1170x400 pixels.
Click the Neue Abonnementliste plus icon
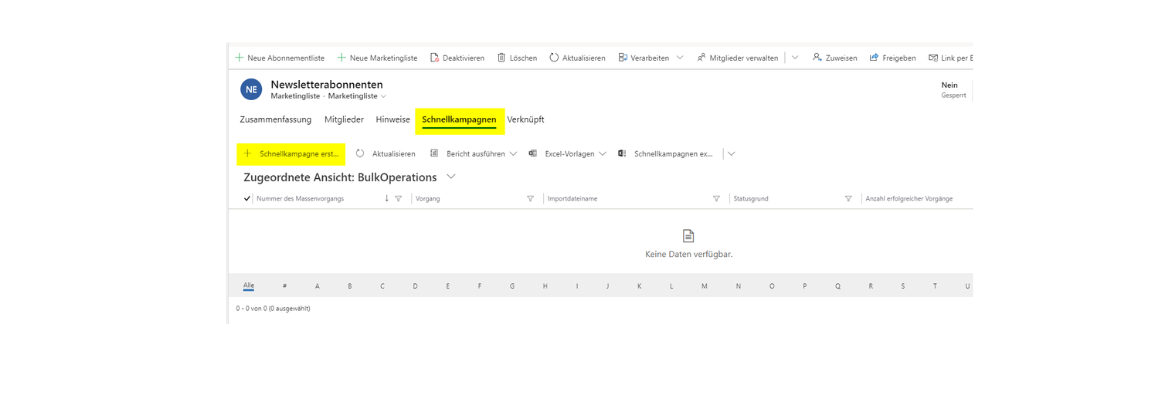(240, 57)
